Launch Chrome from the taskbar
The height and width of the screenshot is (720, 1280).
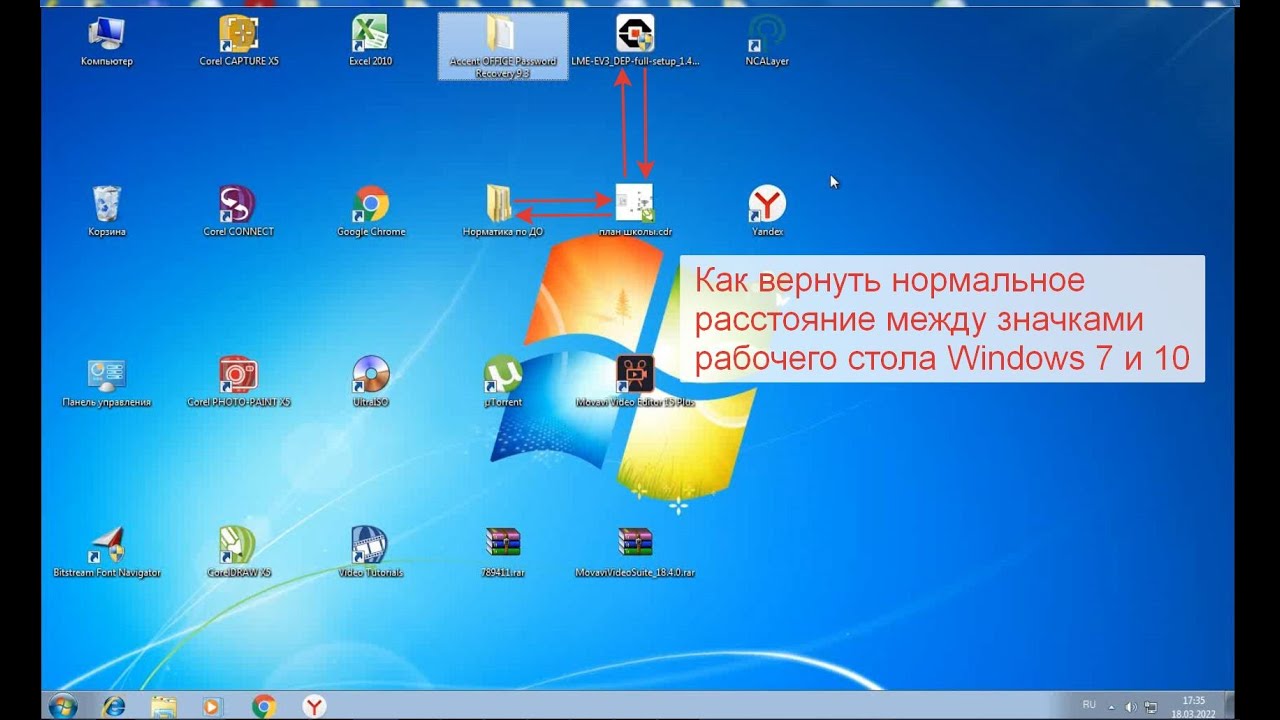click(x=264, y=706)
